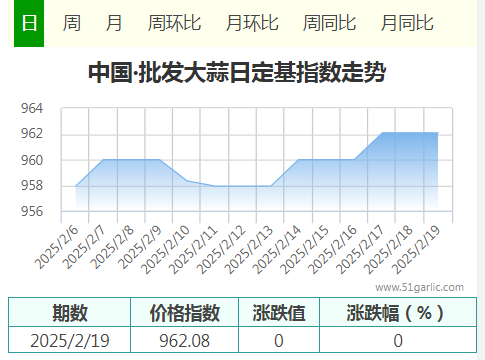Click the 2025/2/19 table date cell
The width and height of the screenshot is (485, 360).
pyautogui.click(x=70, y=341)
